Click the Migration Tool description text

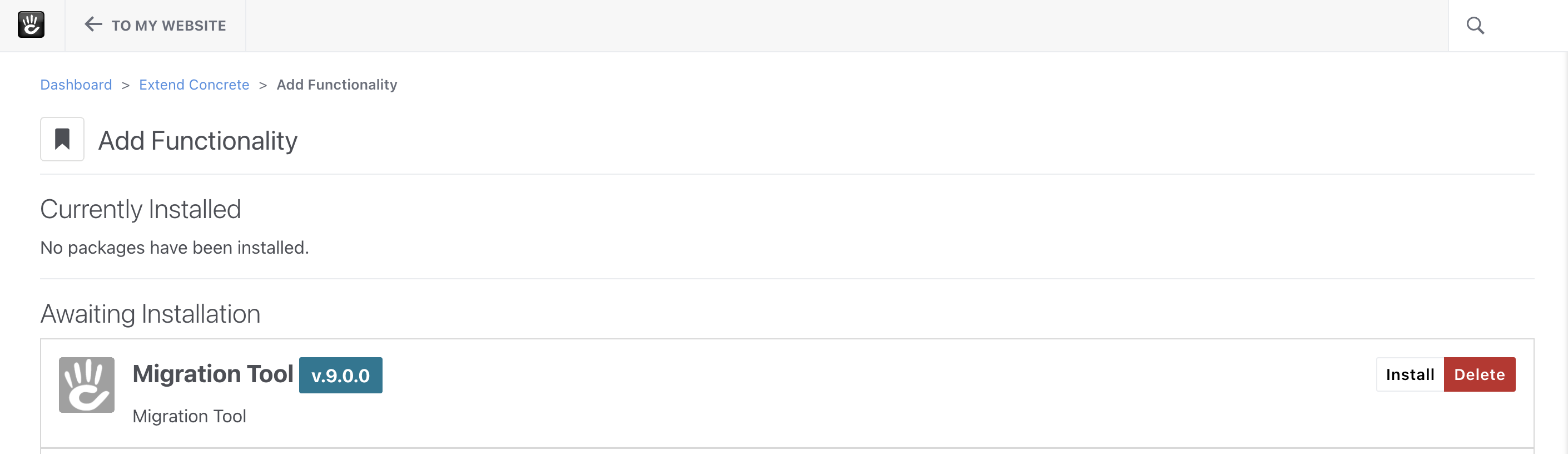[189, 416]
